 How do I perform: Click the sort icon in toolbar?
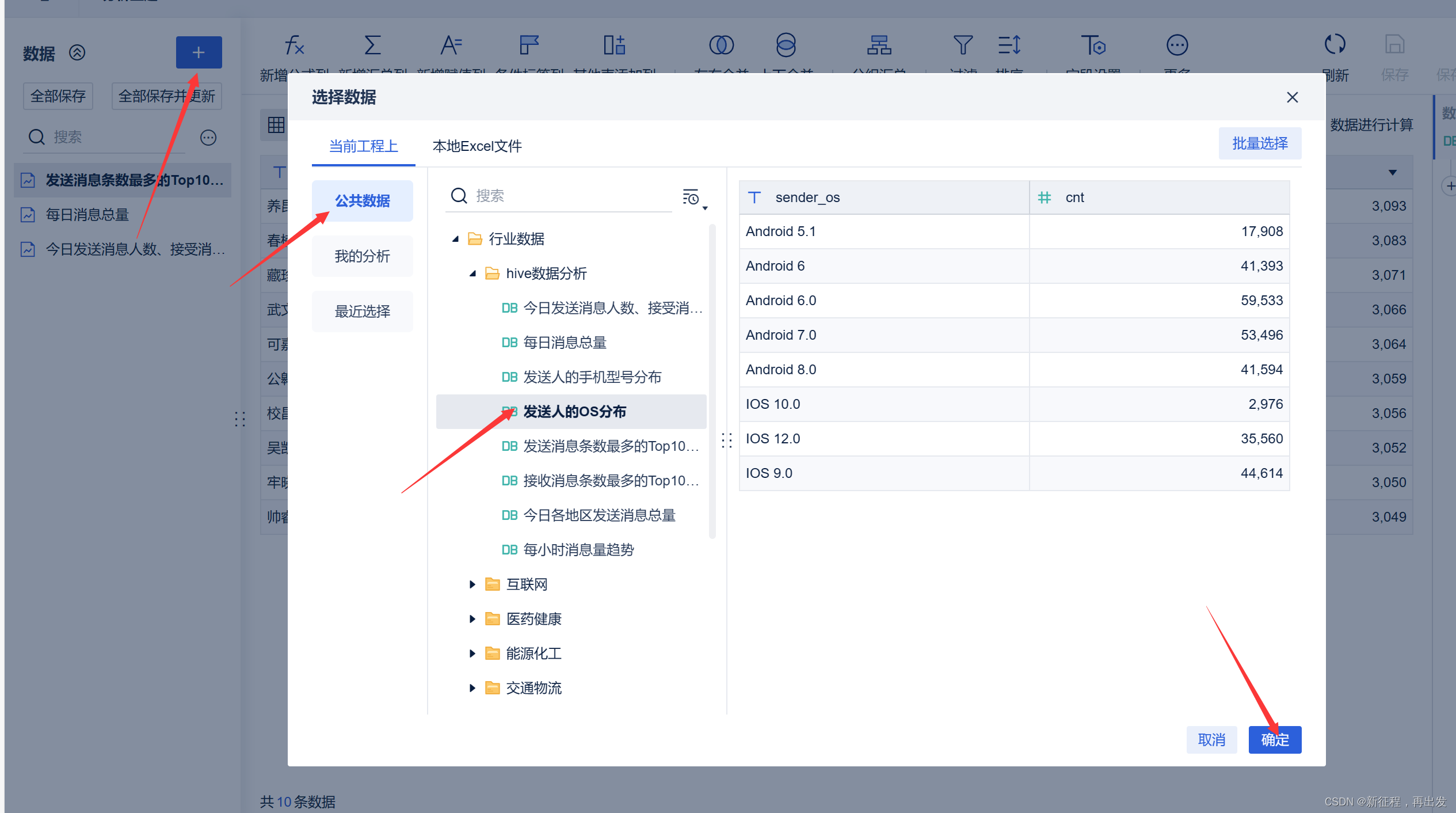tap(1009, 45)
